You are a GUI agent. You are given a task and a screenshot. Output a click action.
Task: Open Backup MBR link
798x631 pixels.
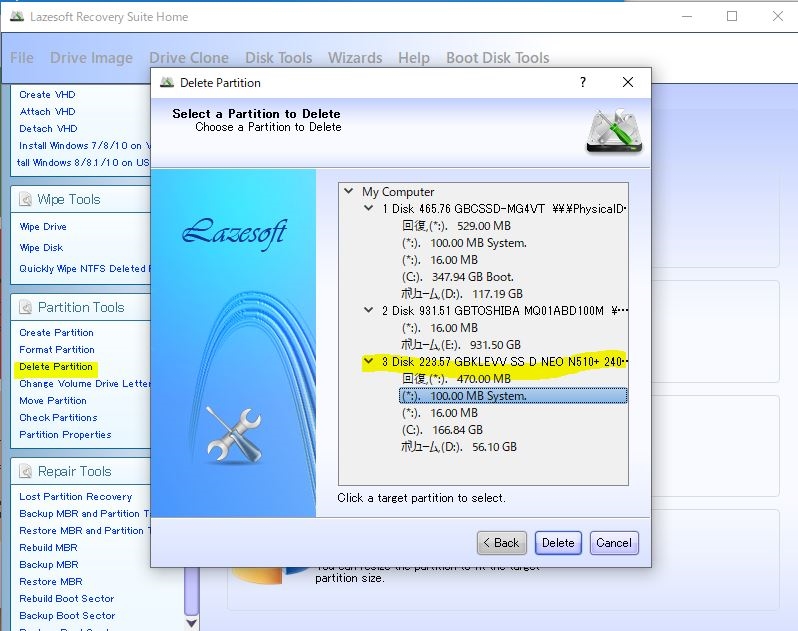click(49, 564)
